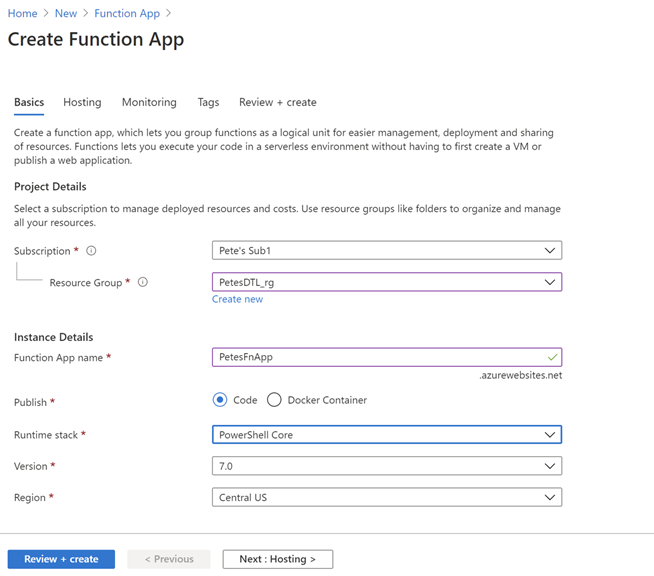Click the Function App name input field
Screen dimensions: 654x576
380,357
